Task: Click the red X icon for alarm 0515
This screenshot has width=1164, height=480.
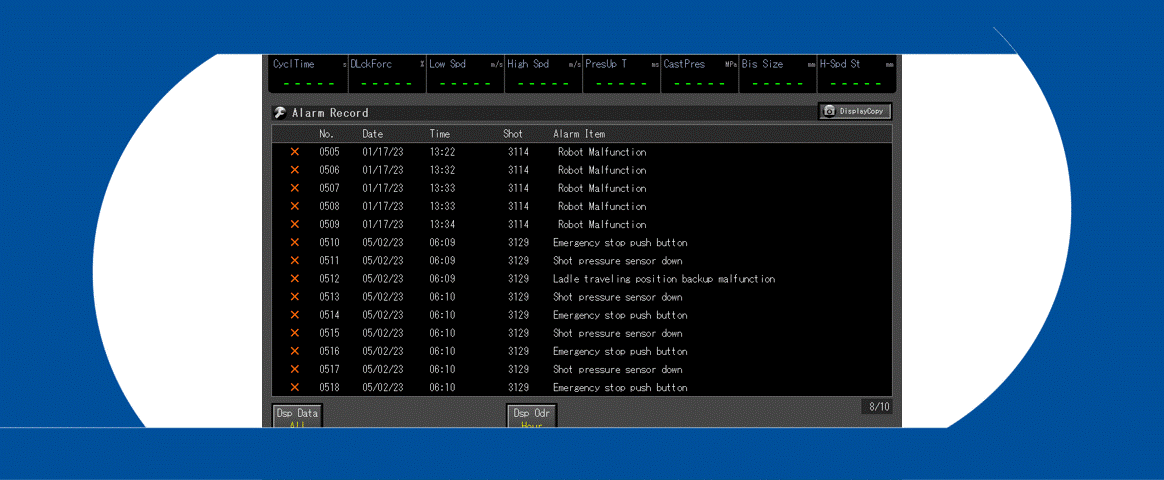Action: [295, 333]
